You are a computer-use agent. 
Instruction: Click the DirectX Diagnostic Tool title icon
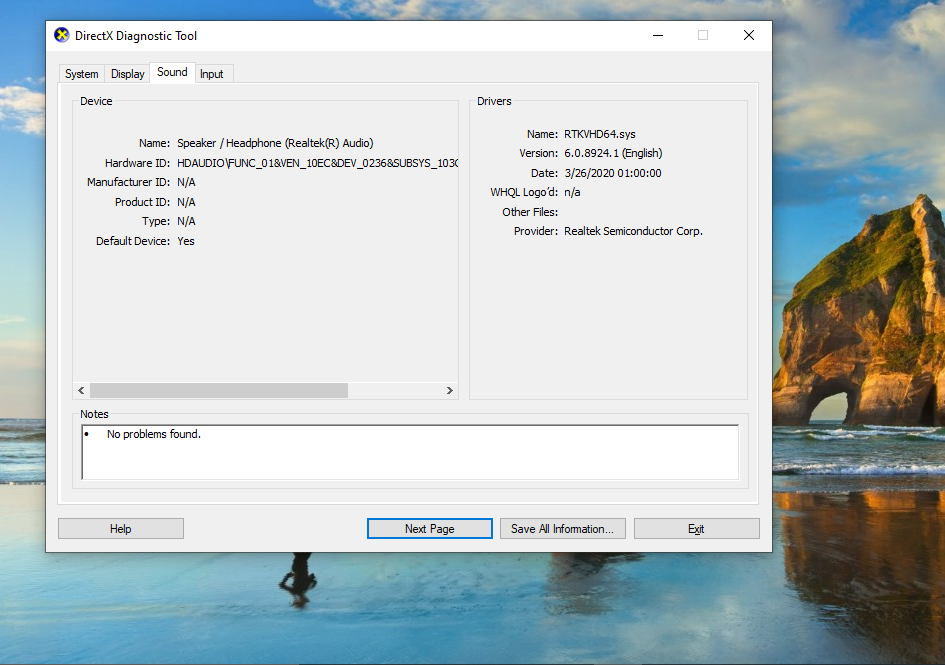click(61, 36)
